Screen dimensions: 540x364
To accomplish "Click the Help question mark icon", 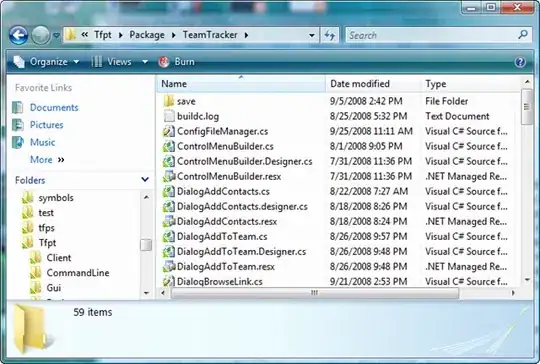I will click(520, 62).
